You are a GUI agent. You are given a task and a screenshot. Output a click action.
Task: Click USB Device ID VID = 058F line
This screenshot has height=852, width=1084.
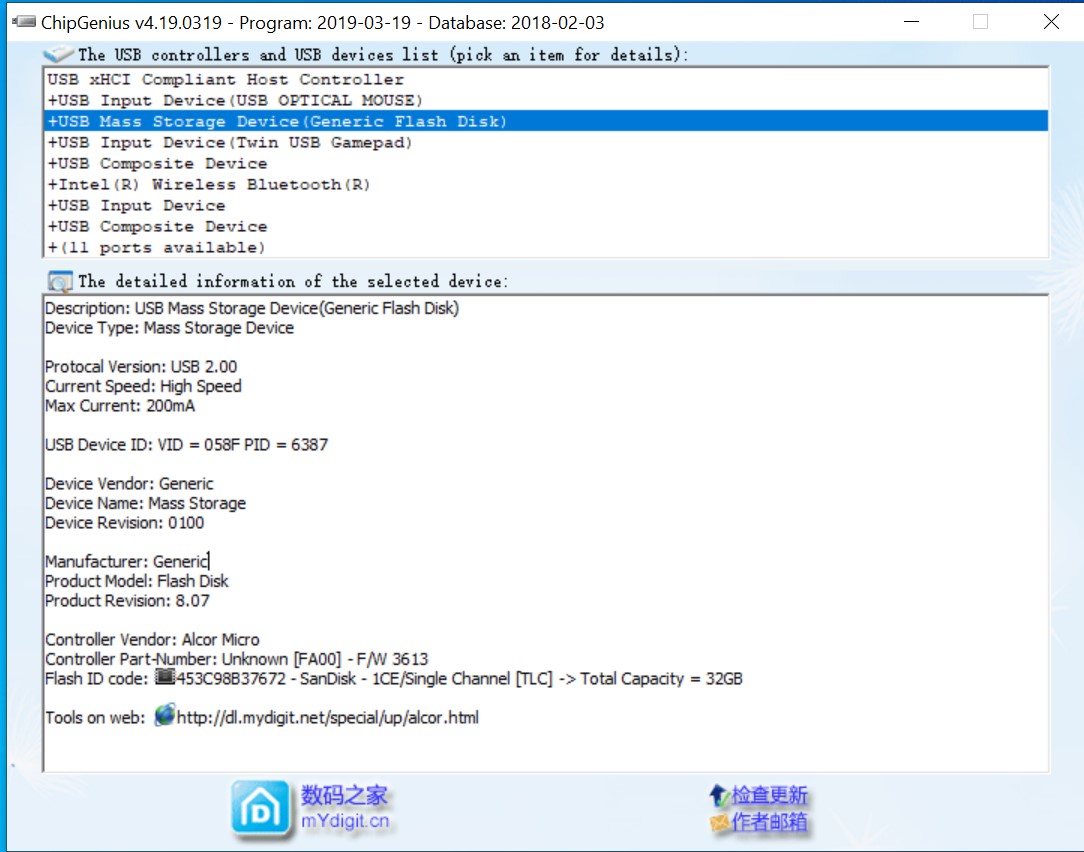(187, 444)
